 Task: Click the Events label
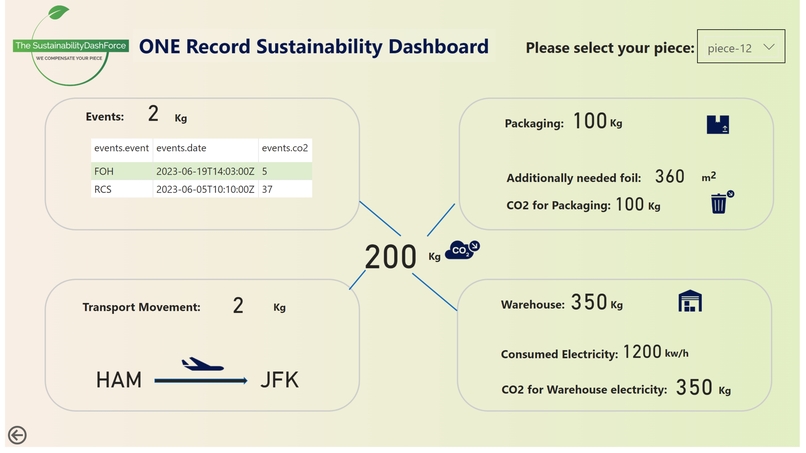tap(105, 117)
